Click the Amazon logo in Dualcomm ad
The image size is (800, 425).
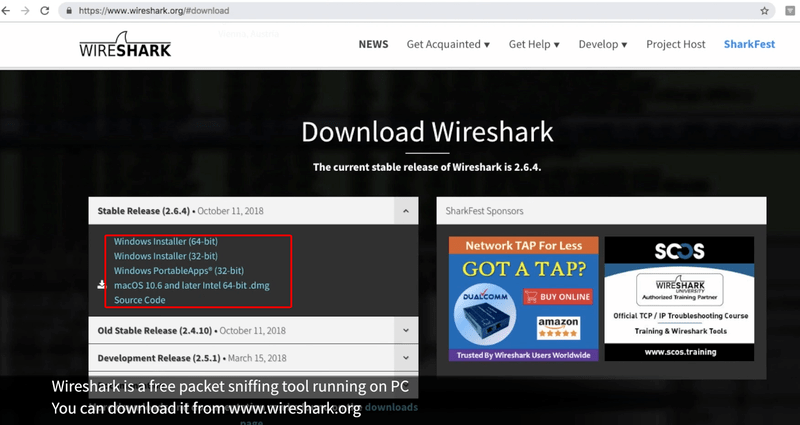click(557, 327)
